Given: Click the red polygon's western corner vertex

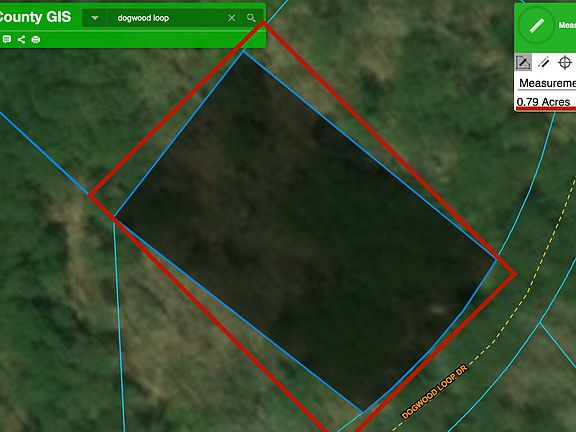Looking at the screenshot, I should (x=90, y=195).
